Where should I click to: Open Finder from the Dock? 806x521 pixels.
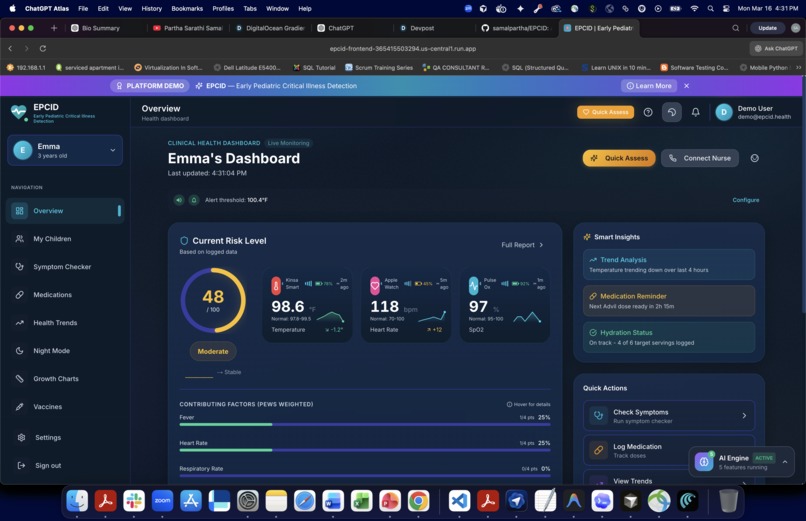point(77,500)
